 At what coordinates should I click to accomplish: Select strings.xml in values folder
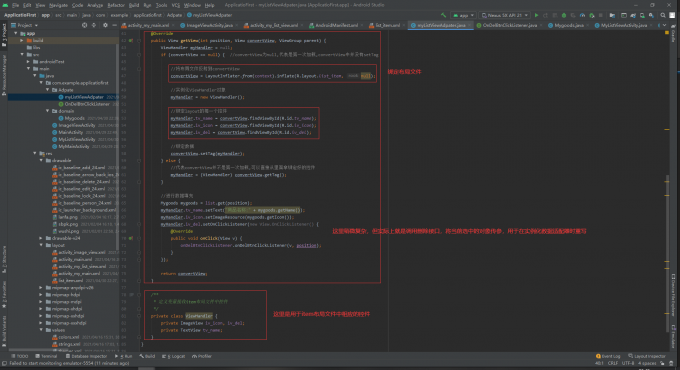click(69, 344)
